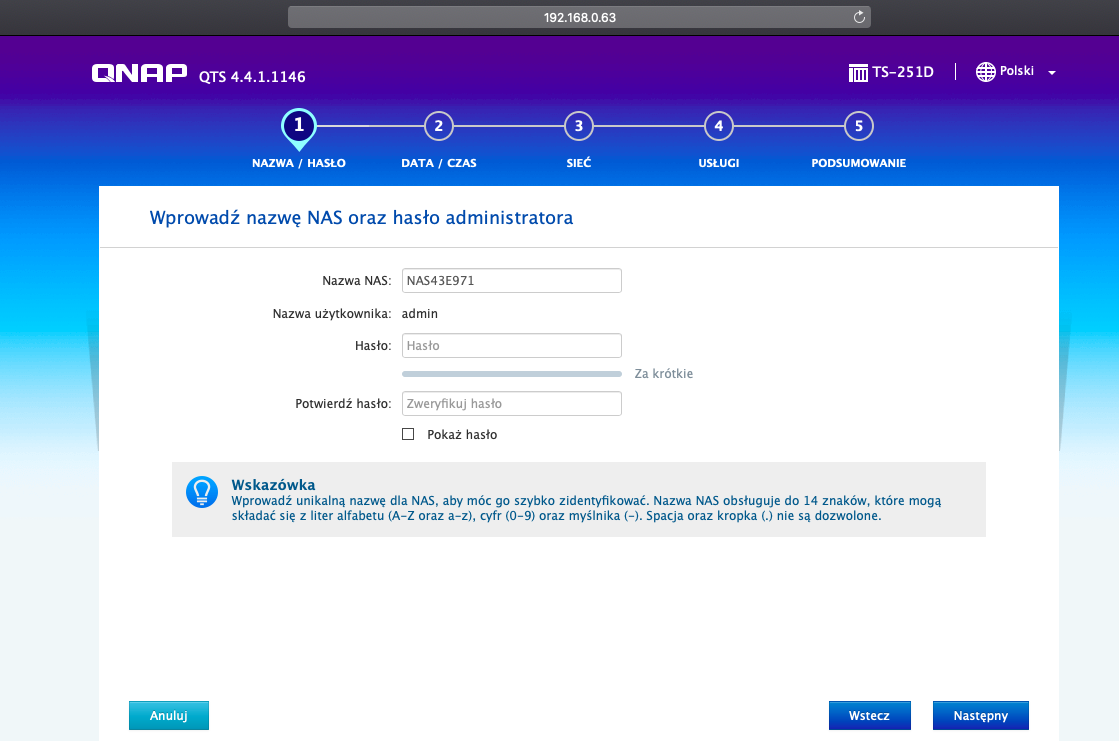The height and width of the screenshot is (741, 1119).
Task: Click the page heading Wprowadź nazwę NAS
Action: pyautogui.click(x=361, y=217)
